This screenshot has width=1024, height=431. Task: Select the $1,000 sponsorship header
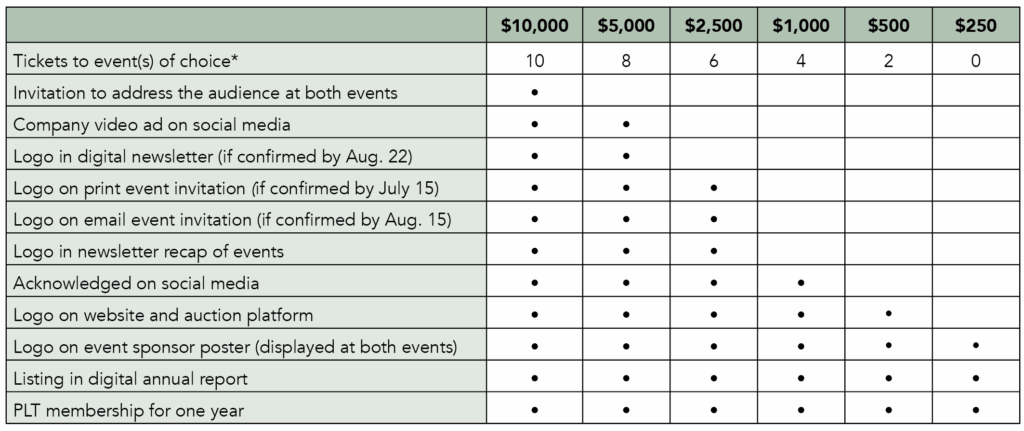tap(801, 27)
